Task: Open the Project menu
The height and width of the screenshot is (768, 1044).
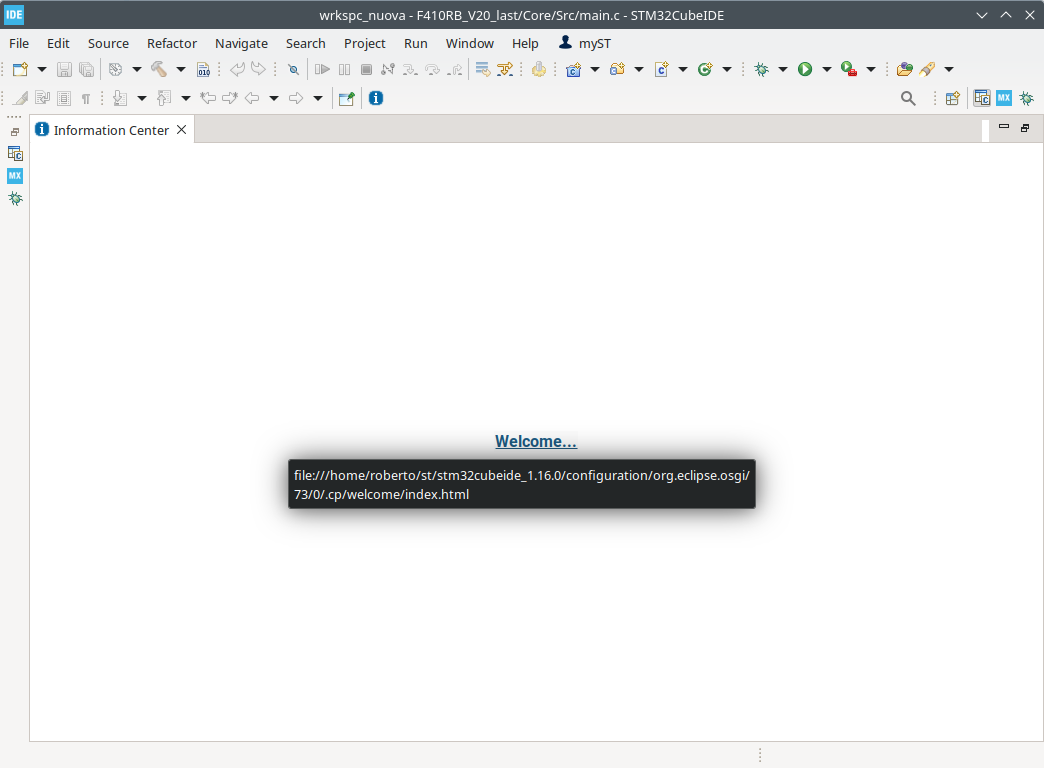Action: point(364,43)
